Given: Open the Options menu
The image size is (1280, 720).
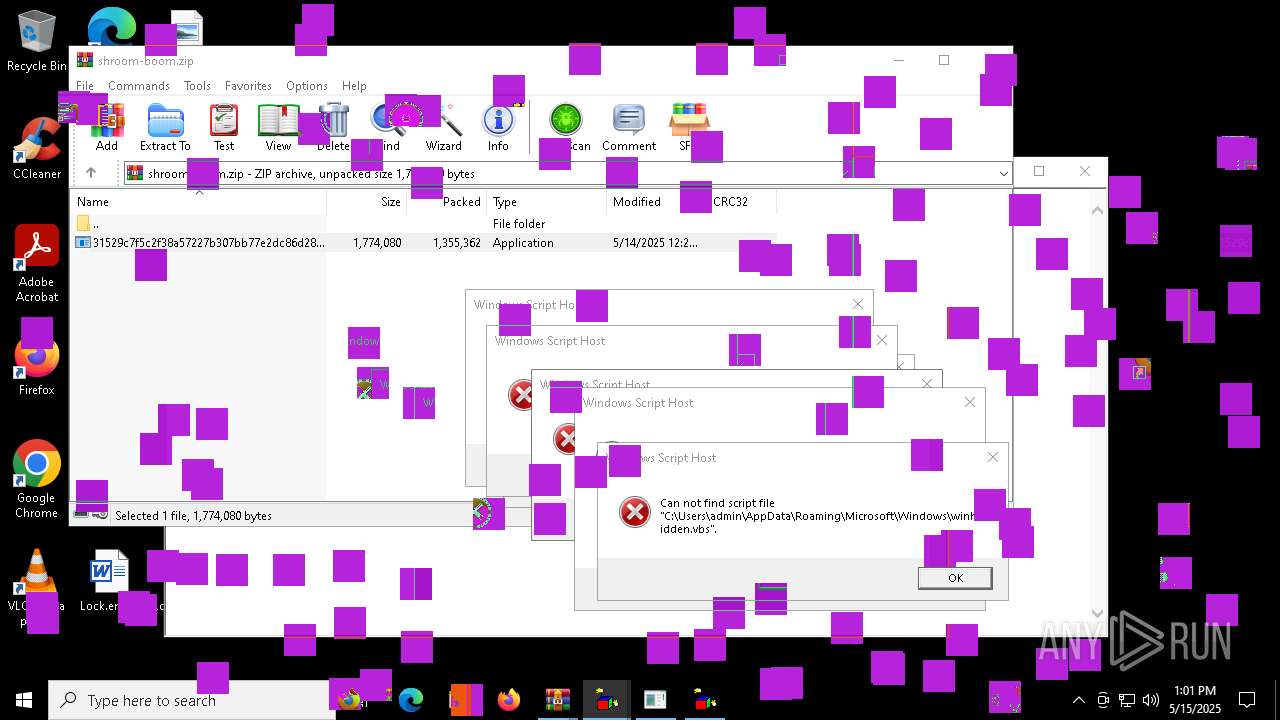Looking at the screenshot, I should coord(307,86).
